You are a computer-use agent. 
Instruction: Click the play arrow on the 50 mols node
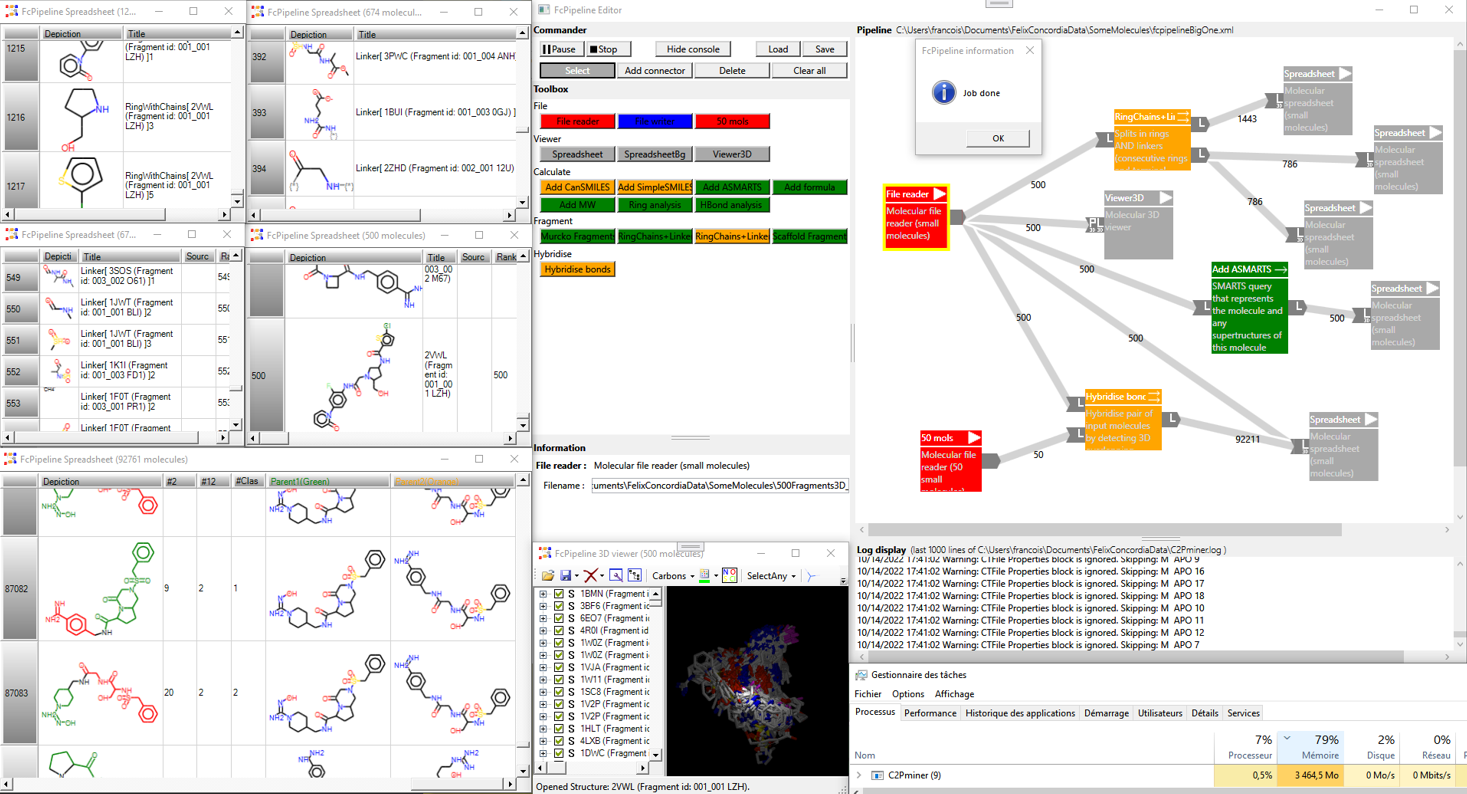coord(973,438)
